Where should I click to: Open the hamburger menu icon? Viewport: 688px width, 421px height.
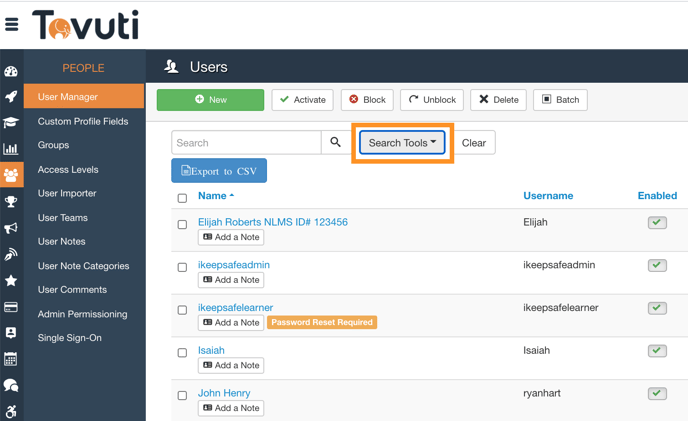pyautogui.click(x=12, y=24)
